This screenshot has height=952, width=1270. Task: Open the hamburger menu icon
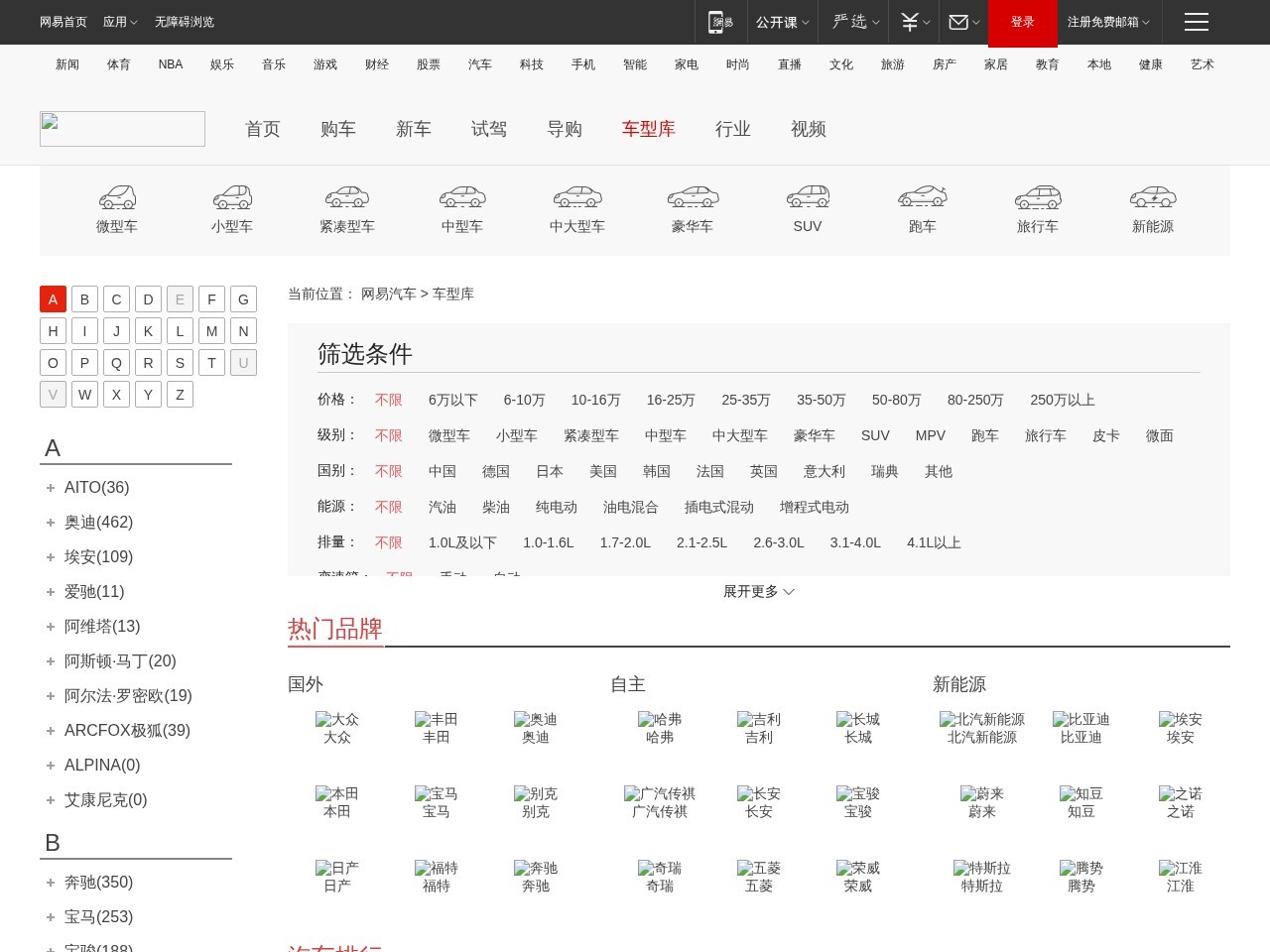(x=1197, y=22)
